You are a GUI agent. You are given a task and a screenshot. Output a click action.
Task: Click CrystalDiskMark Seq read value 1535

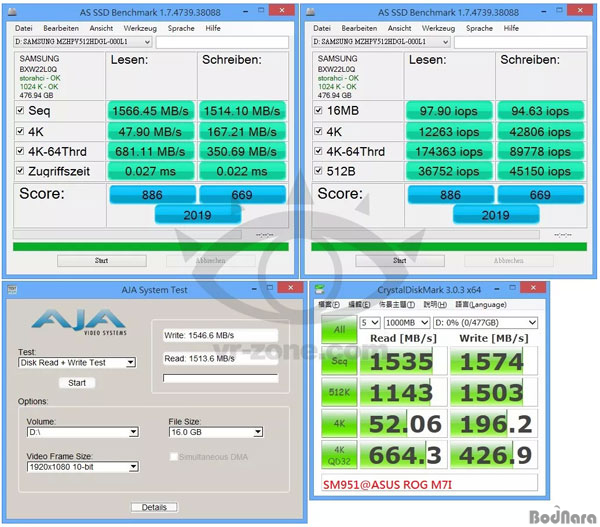pyautogui.click(x=403, y=361)
